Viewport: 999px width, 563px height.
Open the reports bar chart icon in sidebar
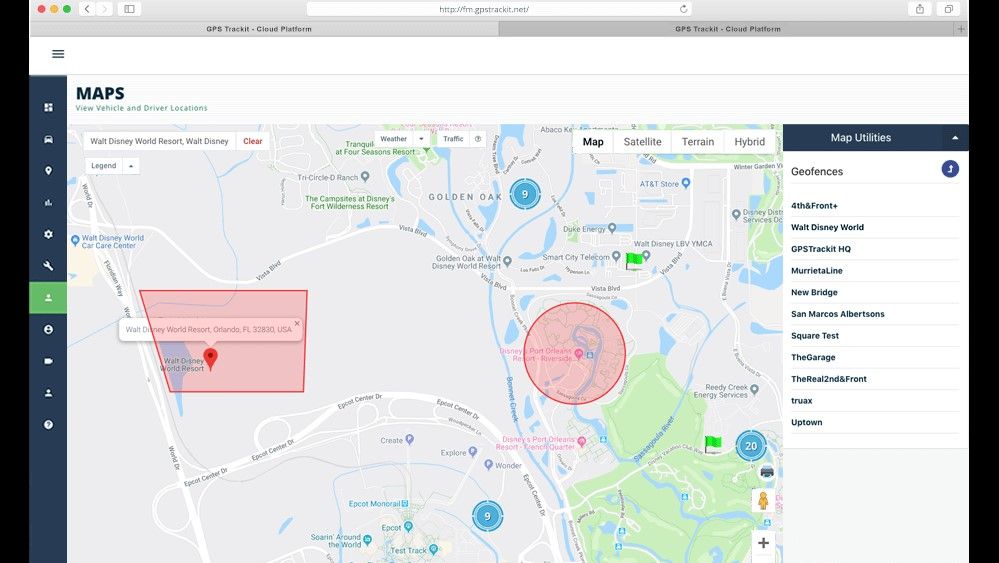pos(48,203)
